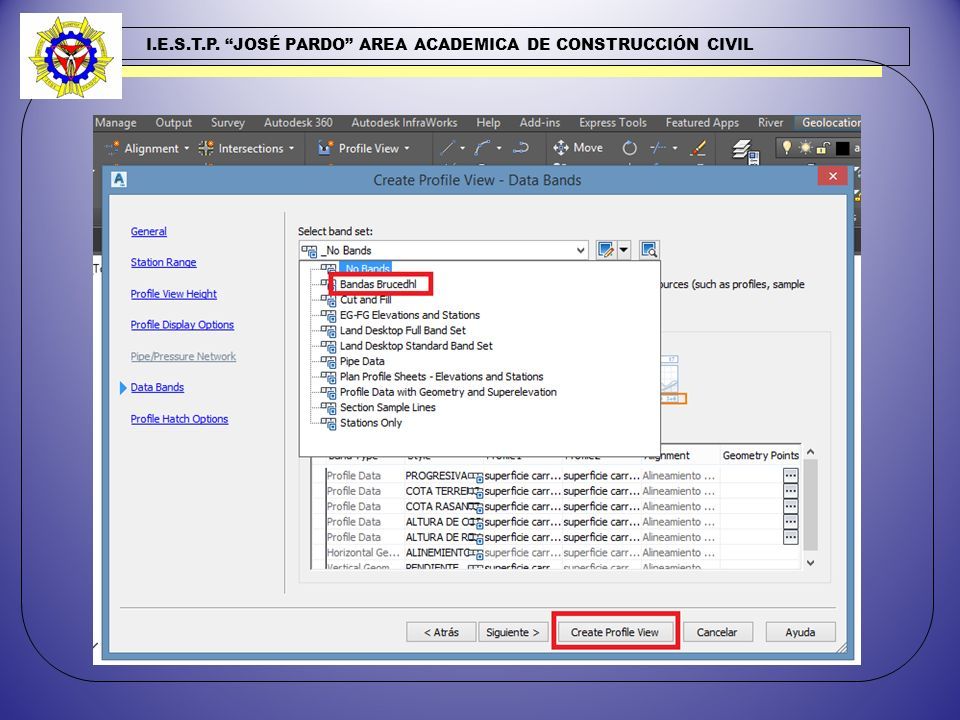Open the Add-ins ribbon tab
The height and width of the screenshot is (720, 960).
point(540,122)
